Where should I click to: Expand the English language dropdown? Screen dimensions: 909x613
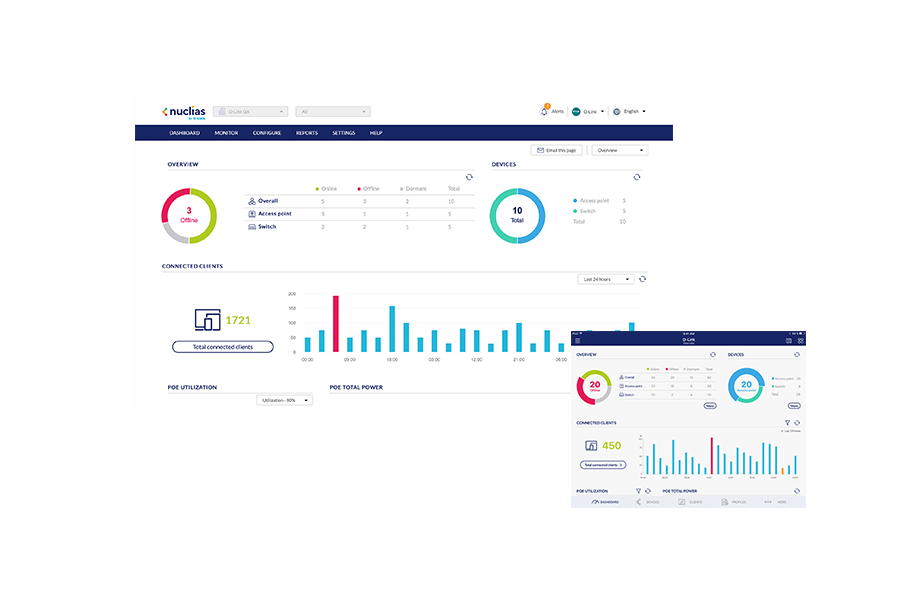[634, 112]
